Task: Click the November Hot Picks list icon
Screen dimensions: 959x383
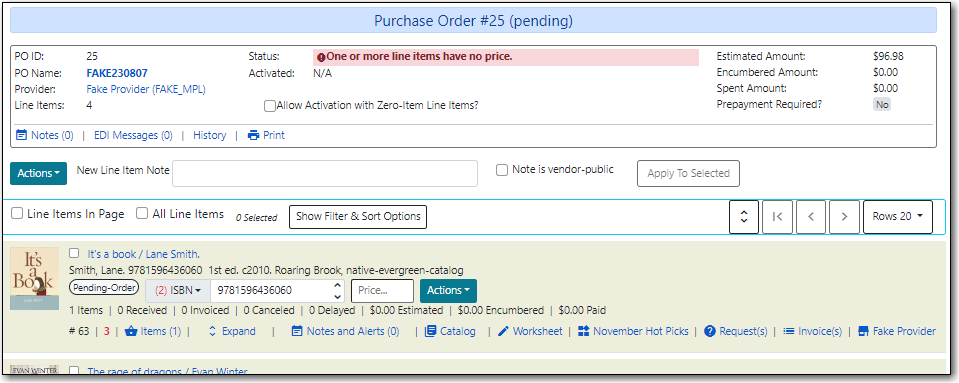Action: [x=583, y=331]
